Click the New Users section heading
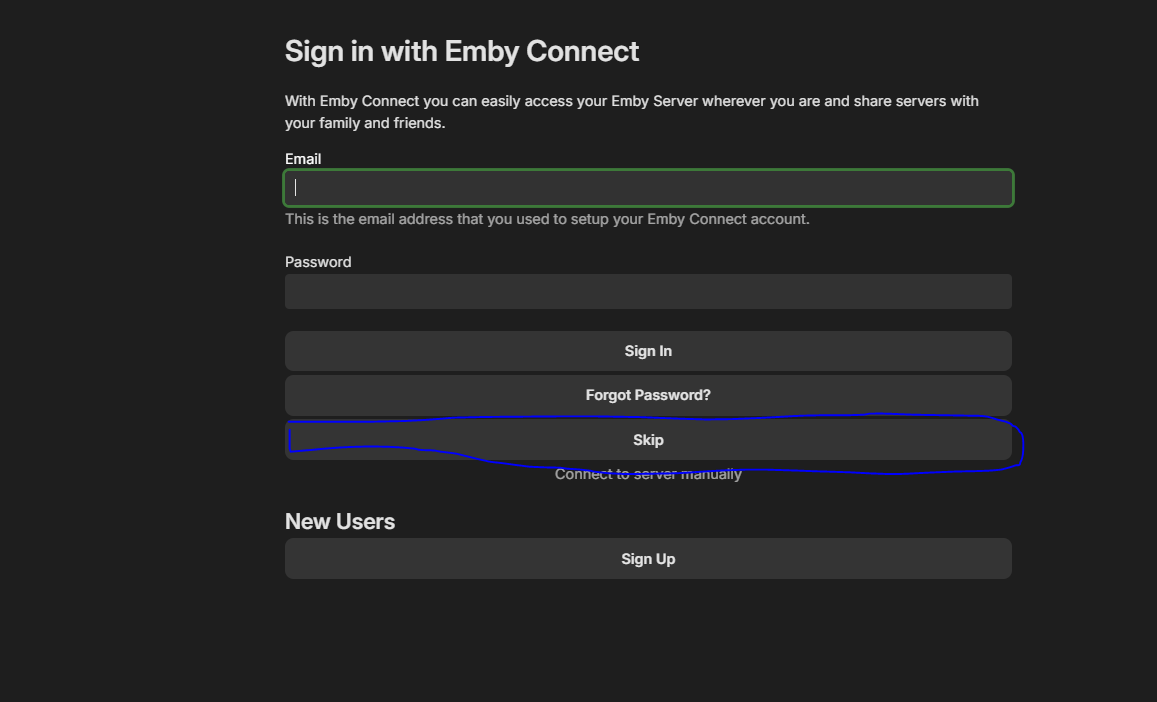Image resolution: width=1157 pixels, height=702 pixels. pos(340,522)
